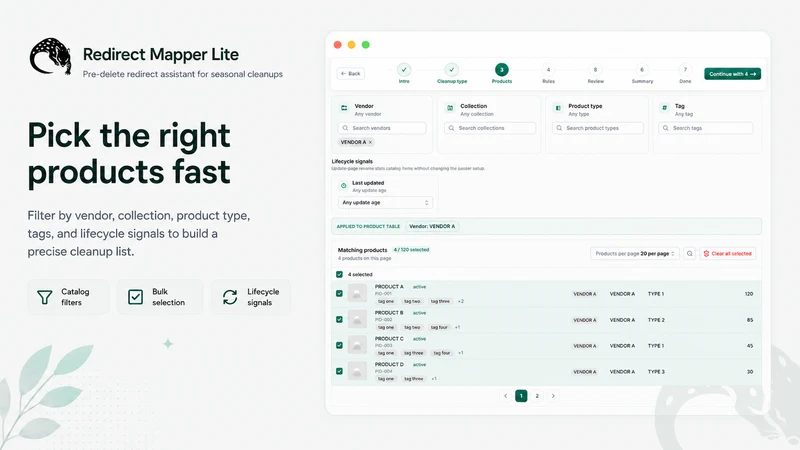Focus the Search collections field
The height and width of the screenshot is (450, 800).
tap(490, 128)
